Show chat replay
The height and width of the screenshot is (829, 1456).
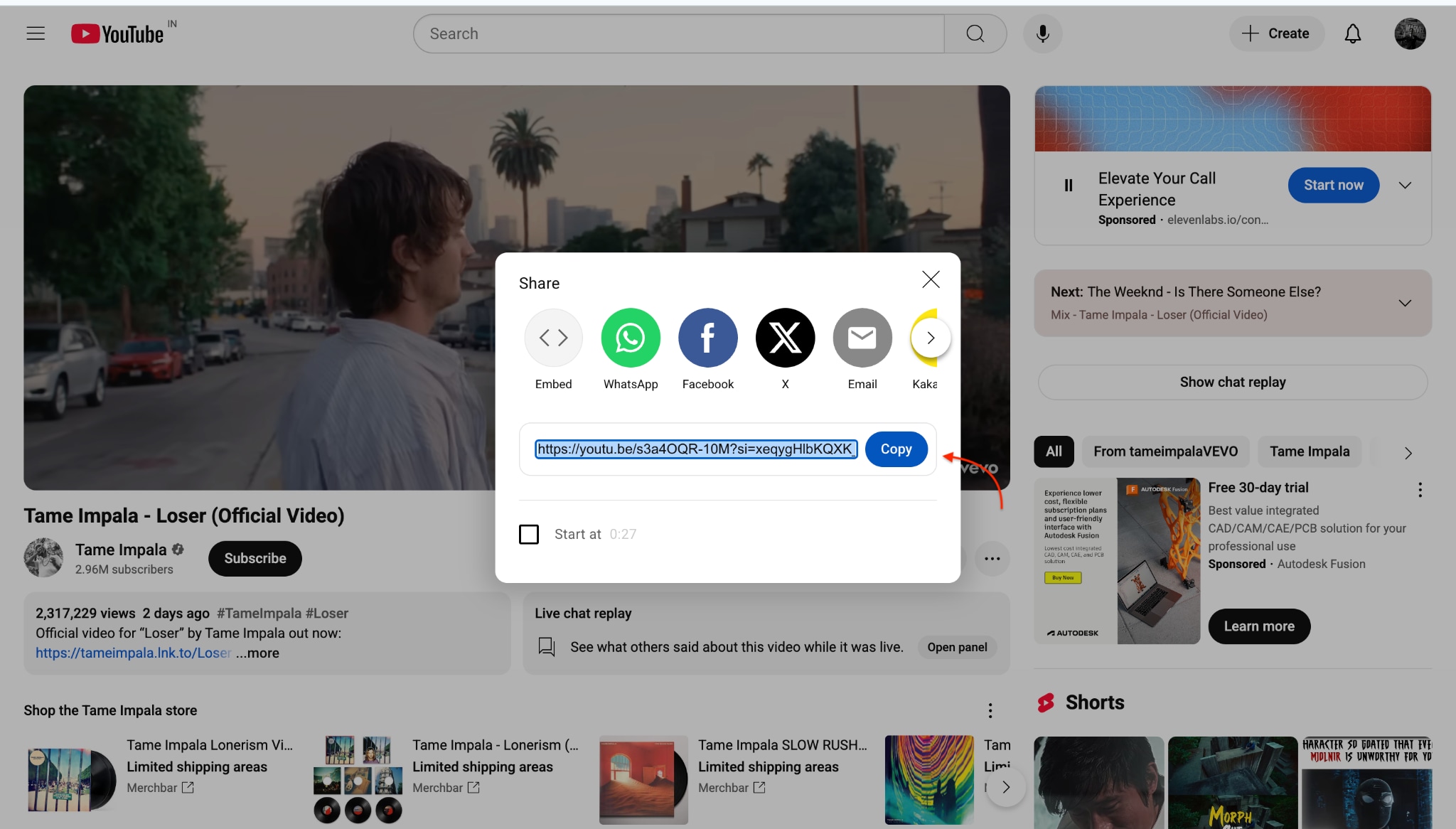click(x=1232, y=382)
